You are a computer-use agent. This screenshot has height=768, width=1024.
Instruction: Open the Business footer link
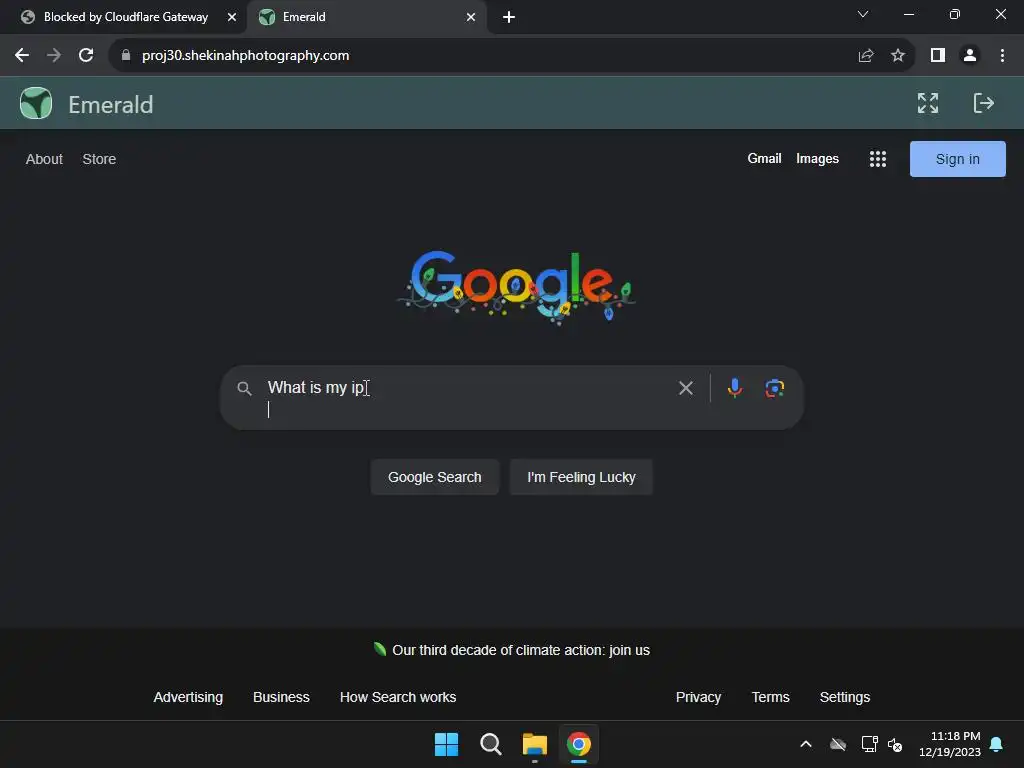click(281, 697)
